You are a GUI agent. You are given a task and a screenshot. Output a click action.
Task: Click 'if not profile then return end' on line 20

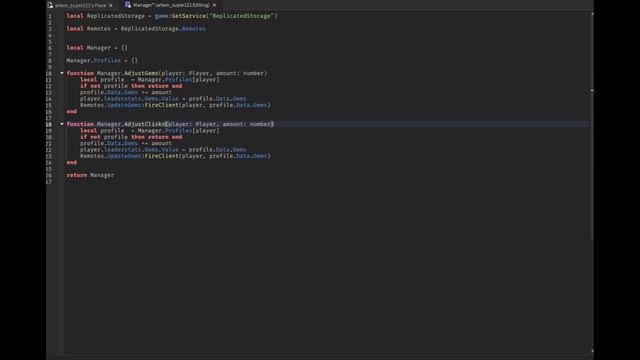131,137
